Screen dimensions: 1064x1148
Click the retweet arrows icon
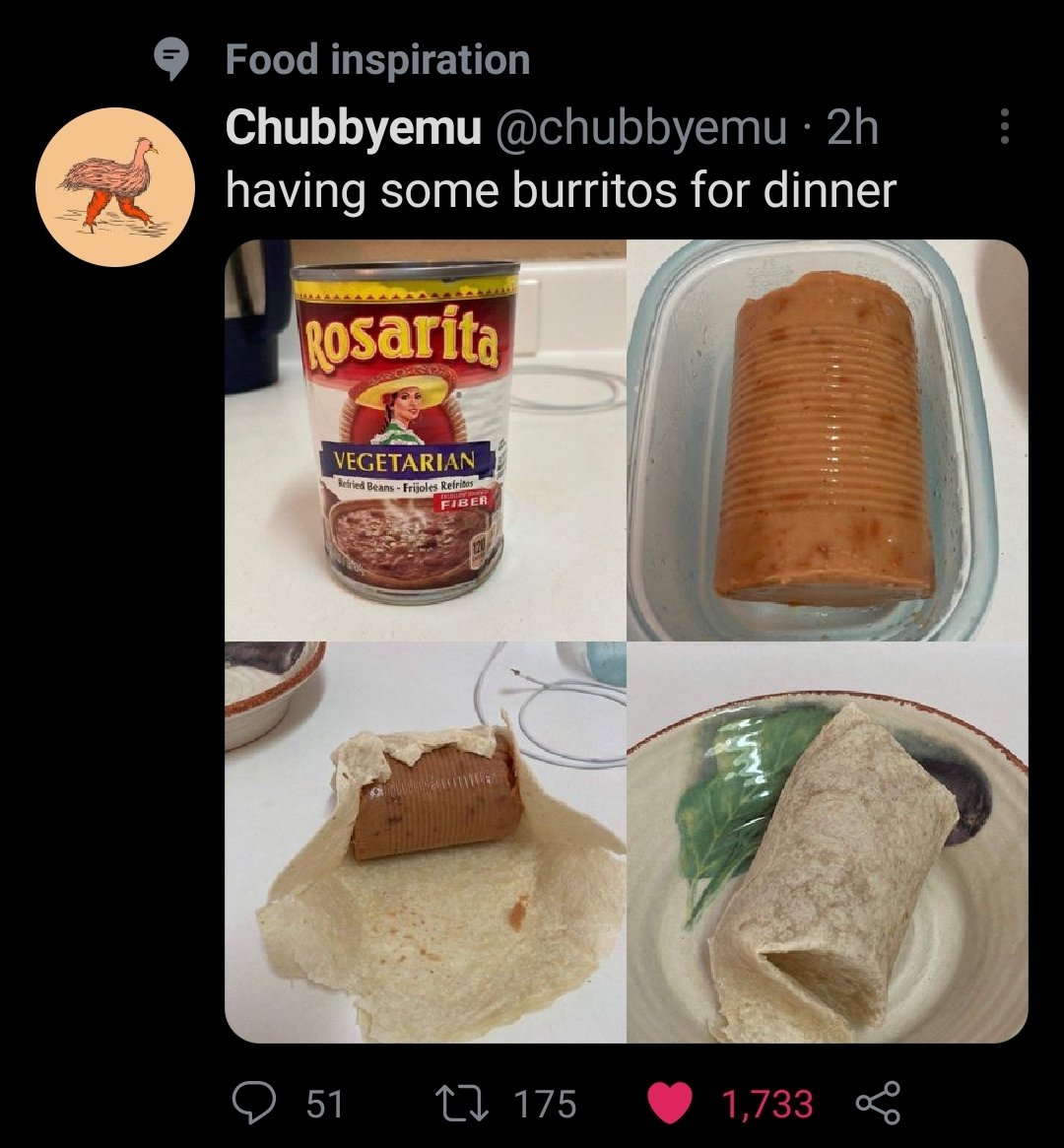462,1103
